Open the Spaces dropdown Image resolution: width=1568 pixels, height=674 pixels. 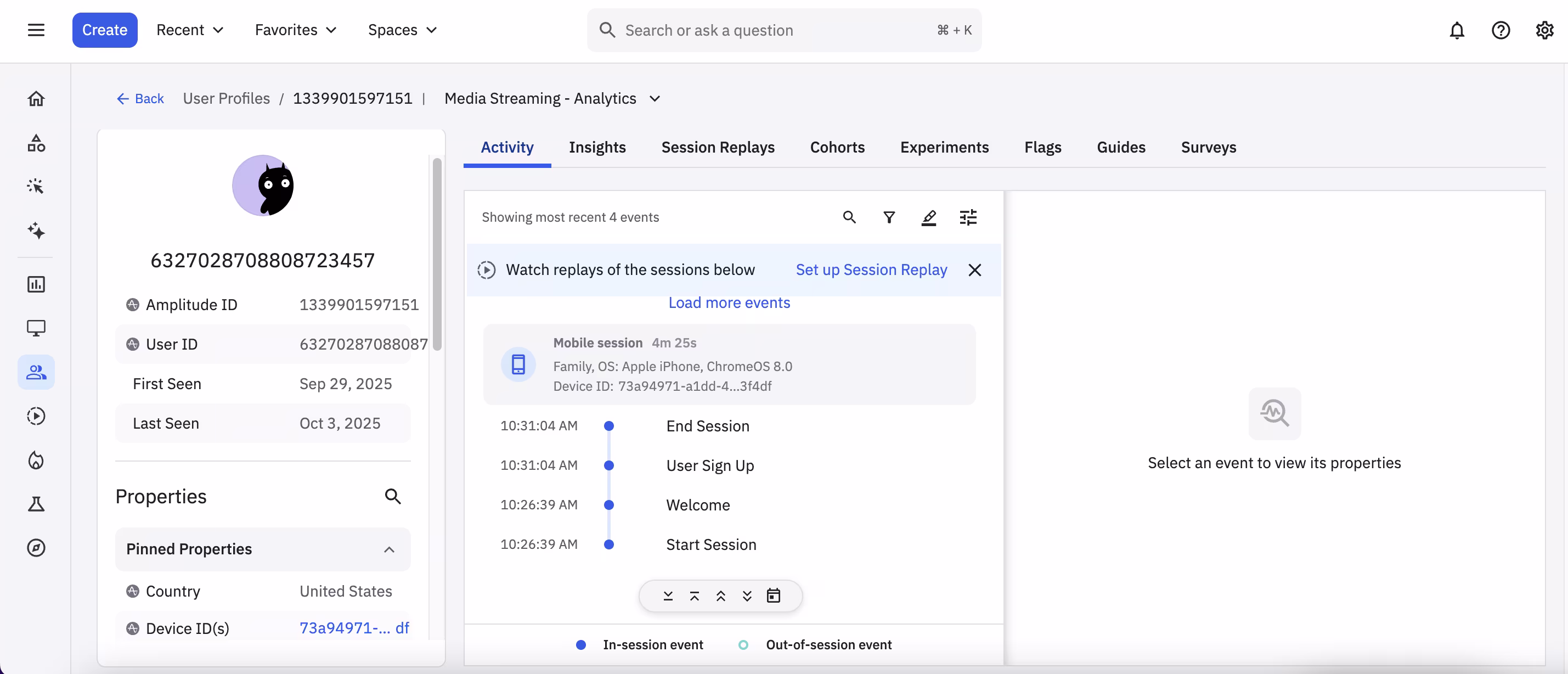pos(402,30)
